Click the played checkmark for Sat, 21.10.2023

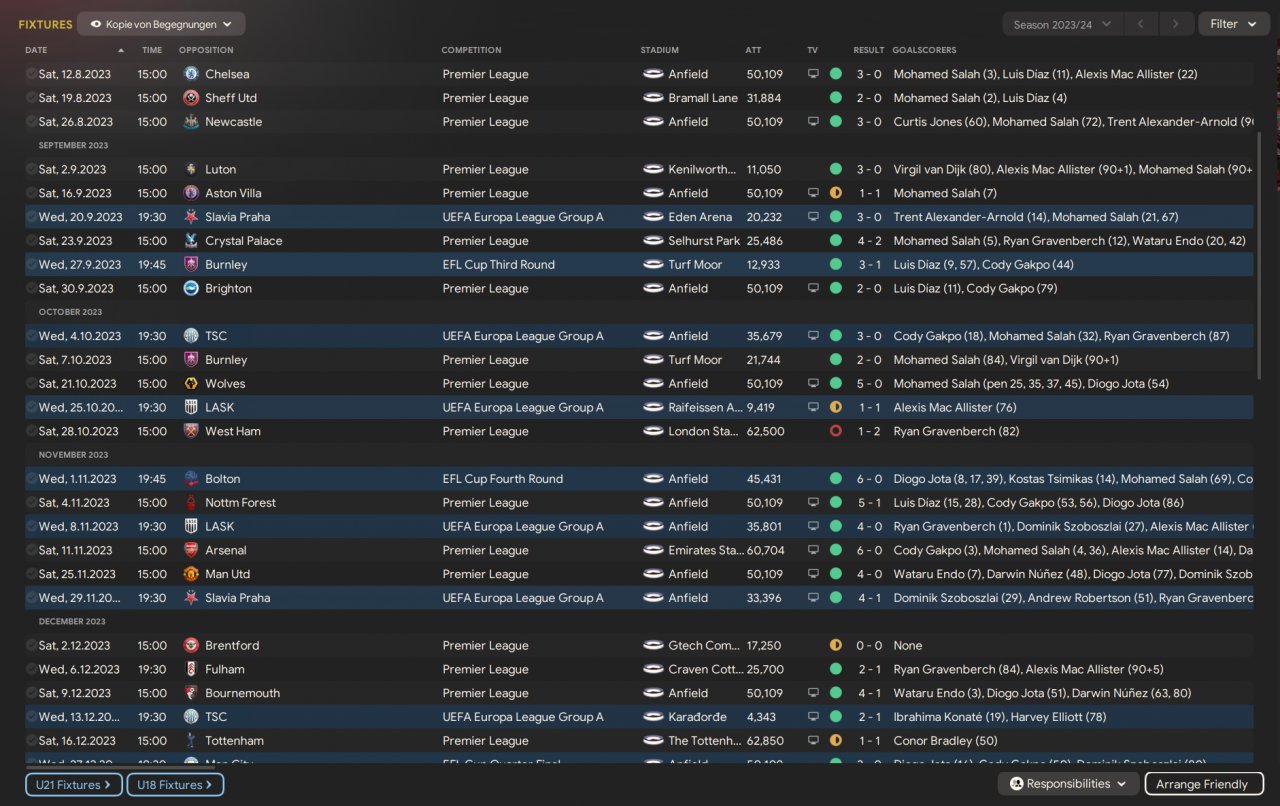point(31,383)
